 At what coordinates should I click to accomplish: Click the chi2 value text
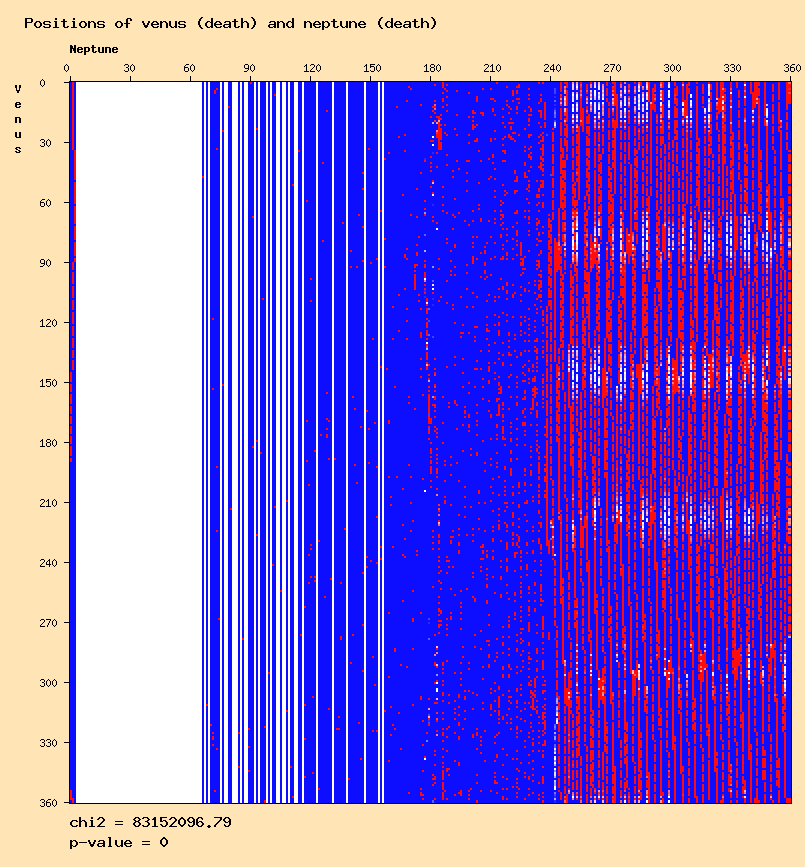coord(150,823)
